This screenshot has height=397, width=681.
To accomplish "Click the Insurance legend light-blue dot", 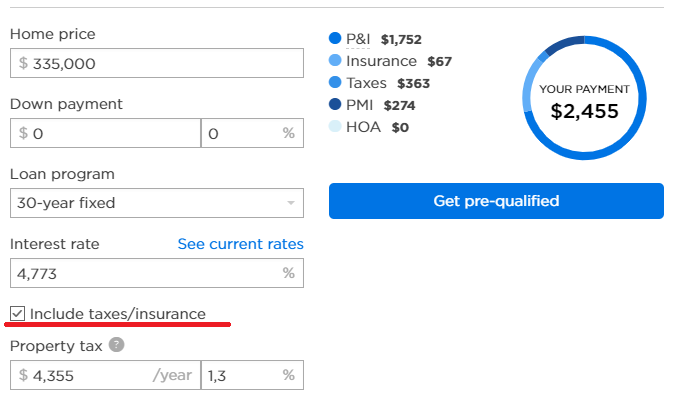I will [335, 60].
